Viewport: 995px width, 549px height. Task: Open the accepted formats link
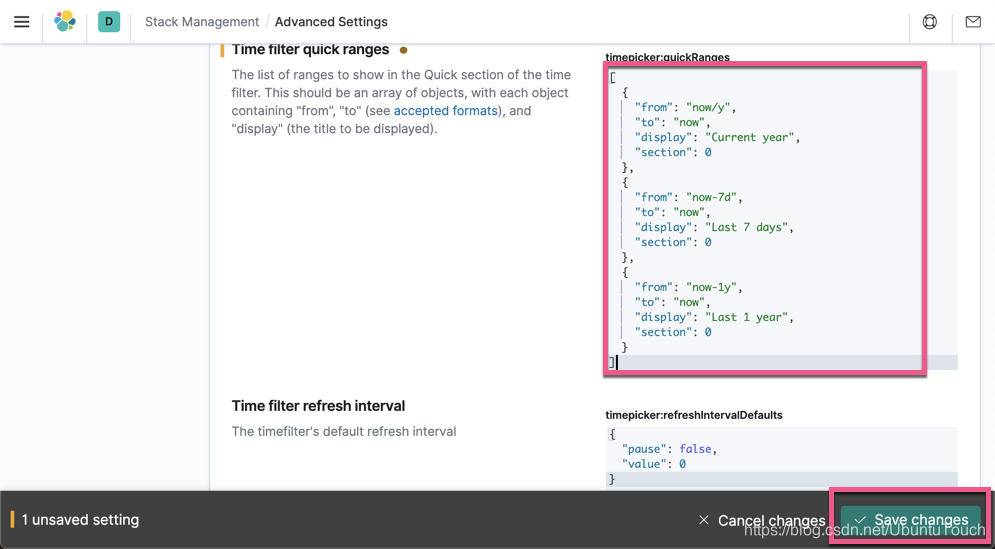tap(444, 110)
